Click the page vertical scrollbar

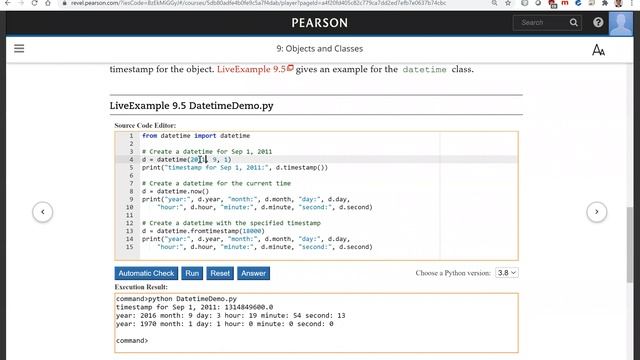tap(630, 244)
